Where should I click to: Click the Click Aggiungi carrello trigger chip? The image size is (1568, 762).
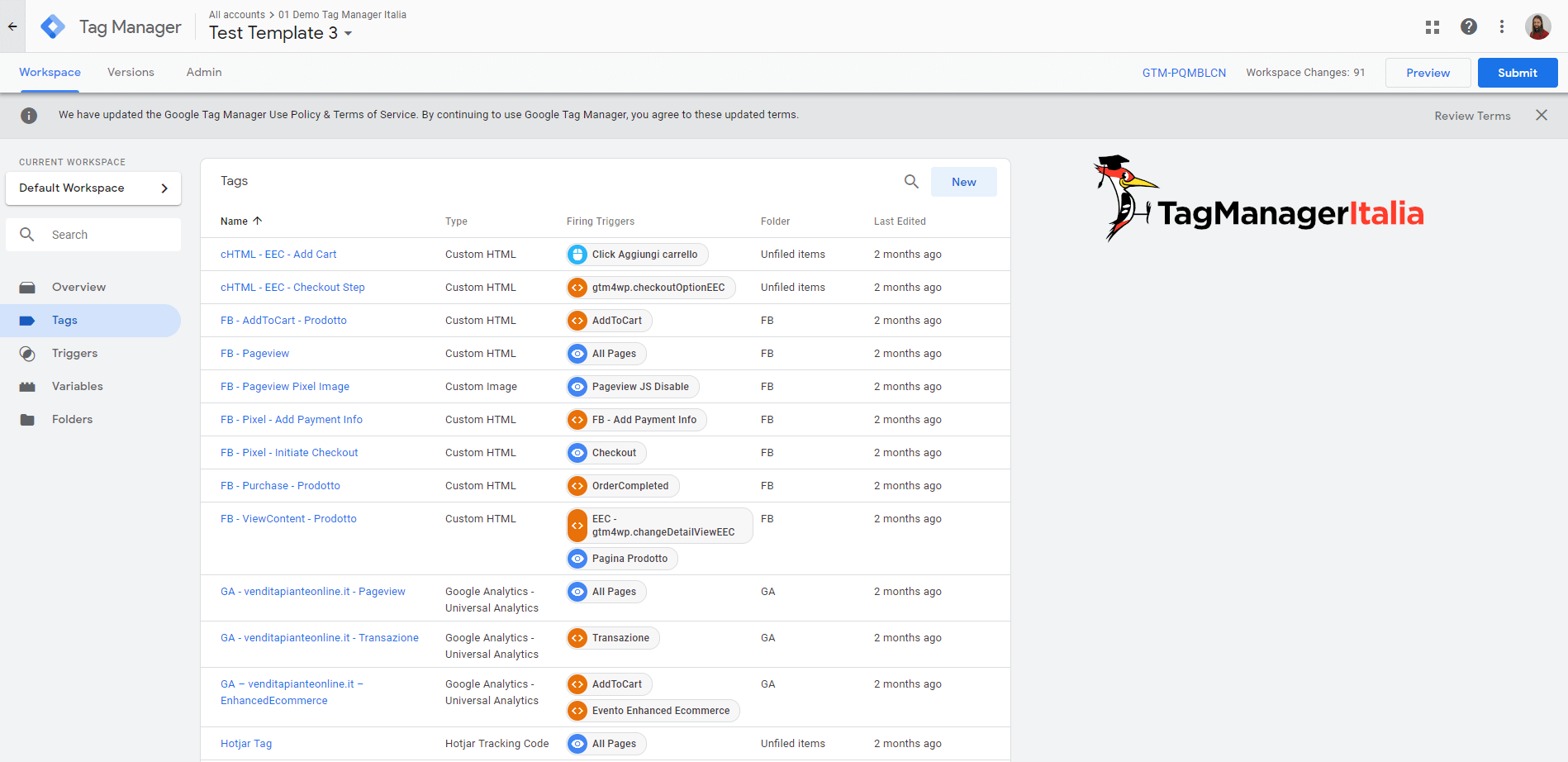click(637, 255)
